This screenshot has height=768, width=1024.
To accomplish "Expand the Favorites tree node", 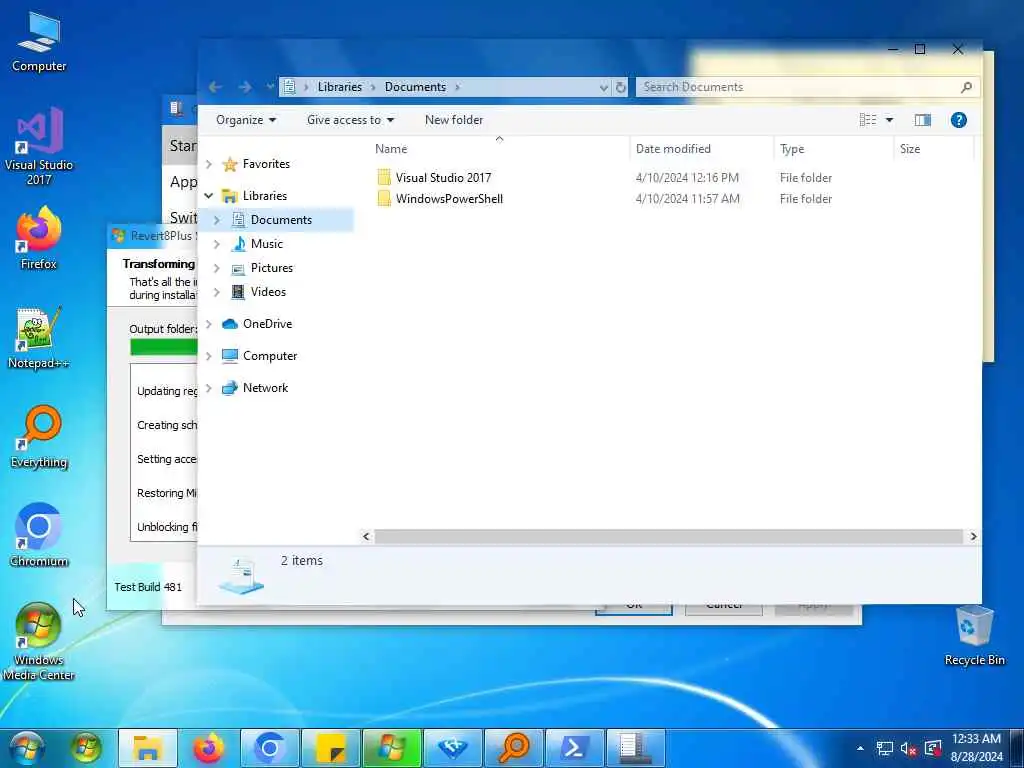I will tap(209, 165).
